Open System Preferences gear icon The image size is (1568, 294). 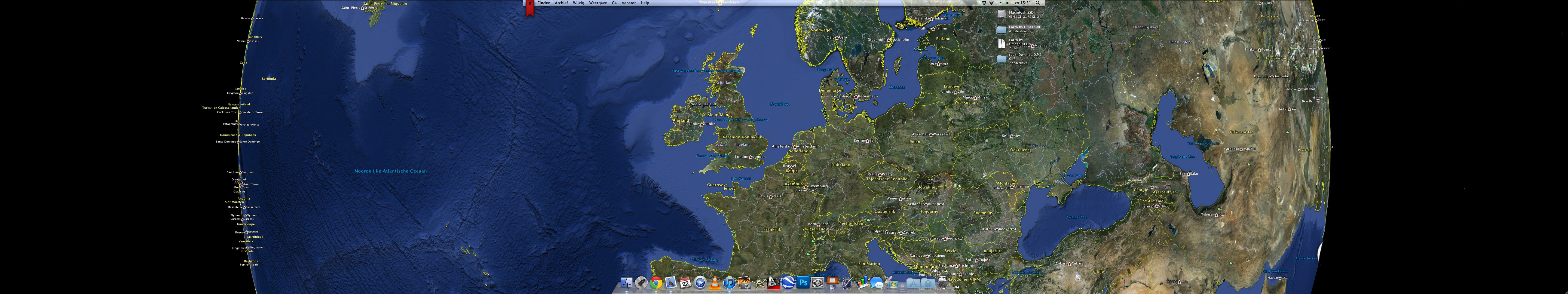(x=818, y=283)
